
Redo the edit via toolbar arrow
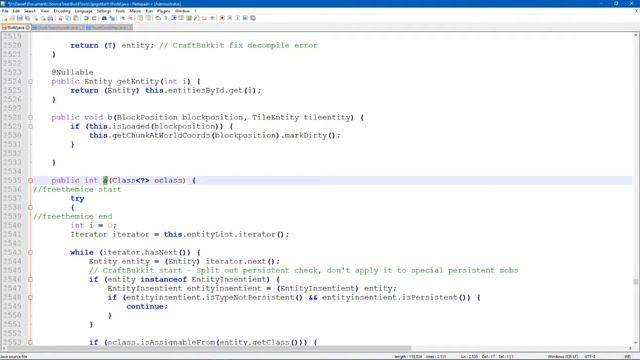pyautogui.click(x=94, y=18)
